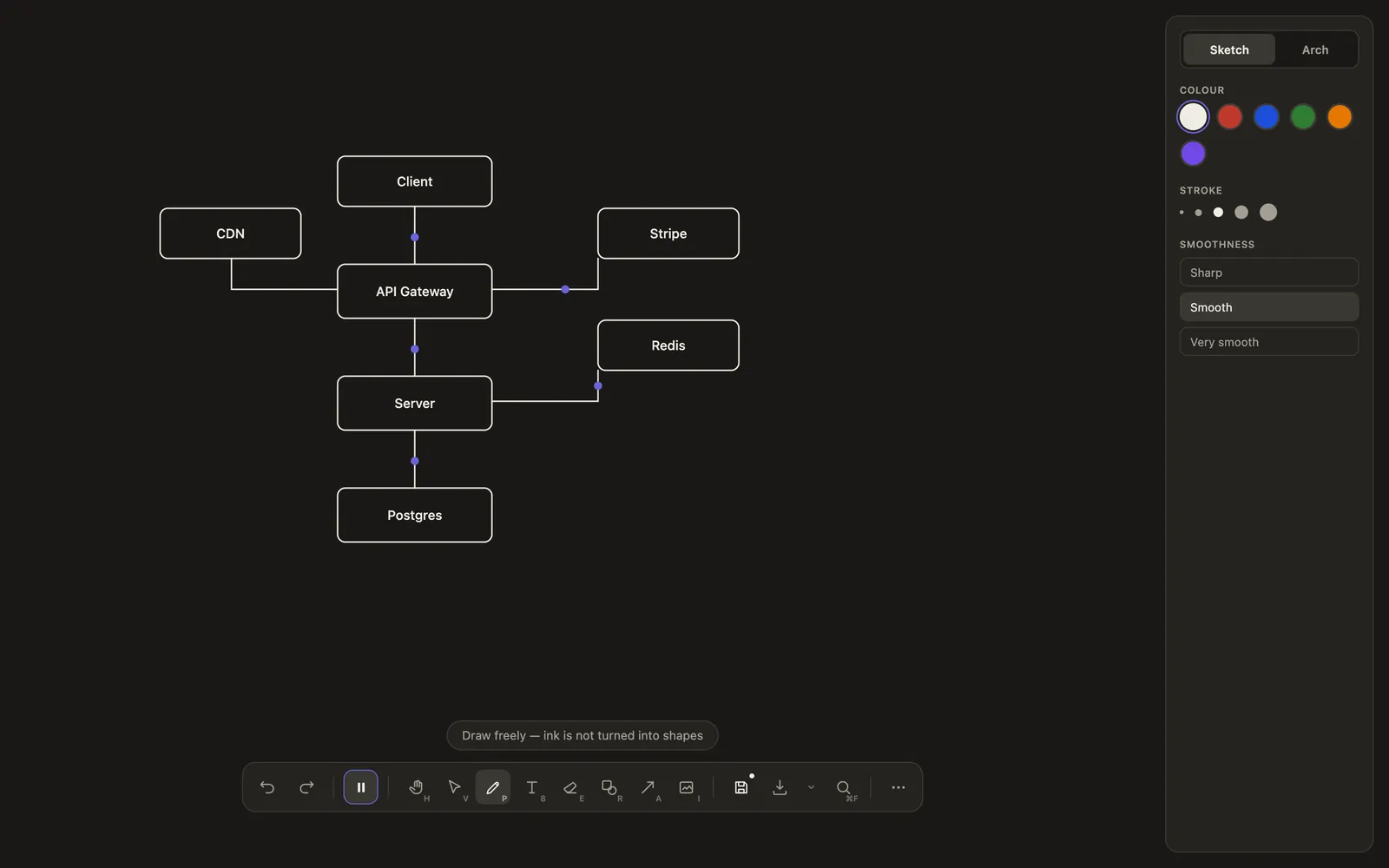Select the API Gateway node box
The width and height of the screenshot is (1389, 868).
415,292
